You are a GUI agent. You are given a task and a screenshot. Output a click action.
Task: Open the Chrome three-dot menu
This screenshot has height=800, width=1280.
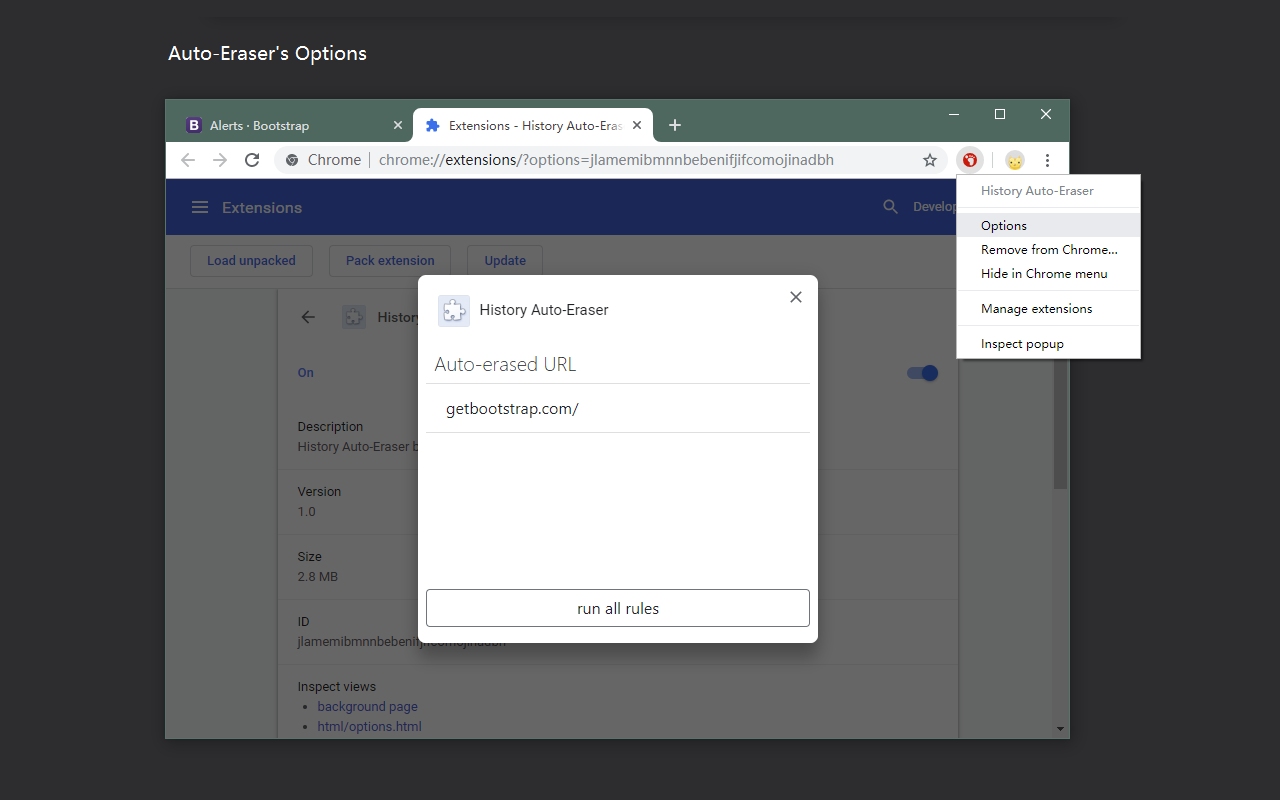click(1047, 160)
